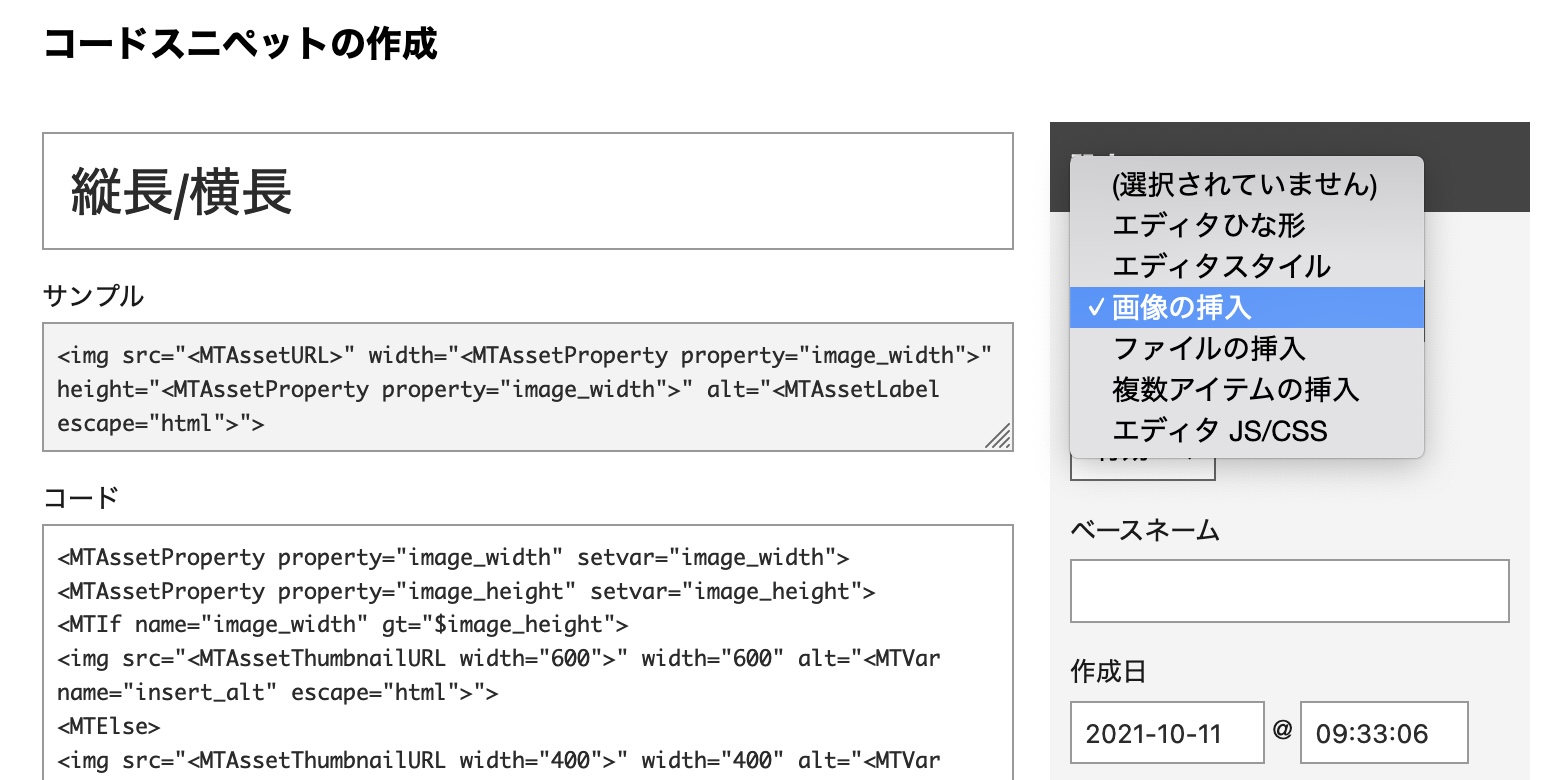Click the checkmark beside 画像の挿入

(x=1095, y=308)
